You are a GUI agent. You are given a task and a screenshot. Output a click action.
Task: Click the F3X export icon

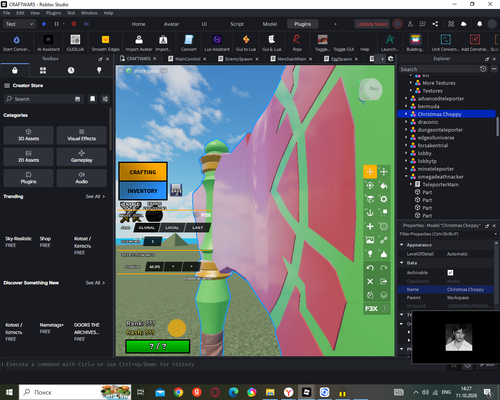pos(384,282)
